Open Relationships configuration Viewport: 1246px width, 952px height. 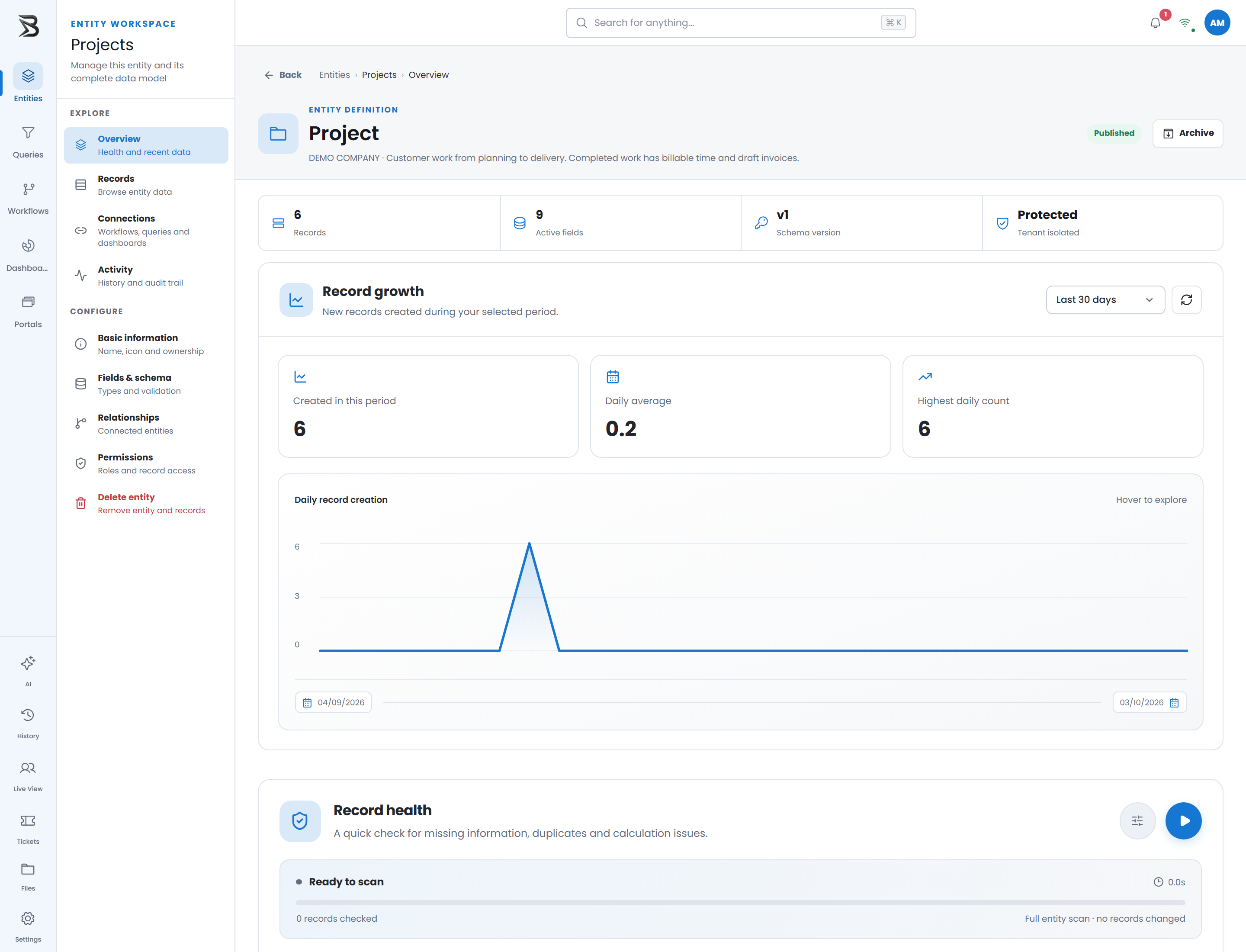pyautogui.click(x=146, y=423)
